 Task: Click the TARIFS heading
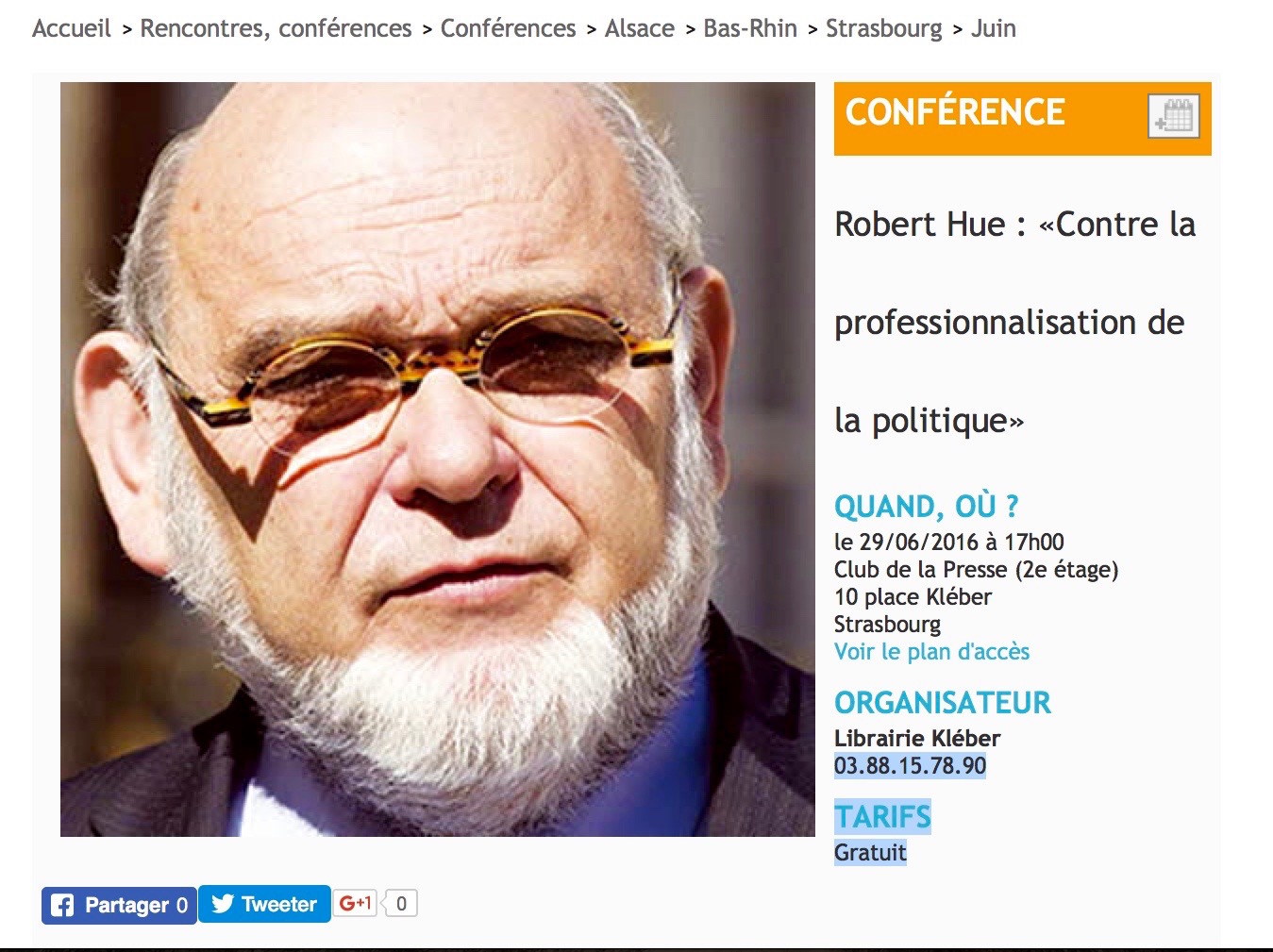[882, 817]
